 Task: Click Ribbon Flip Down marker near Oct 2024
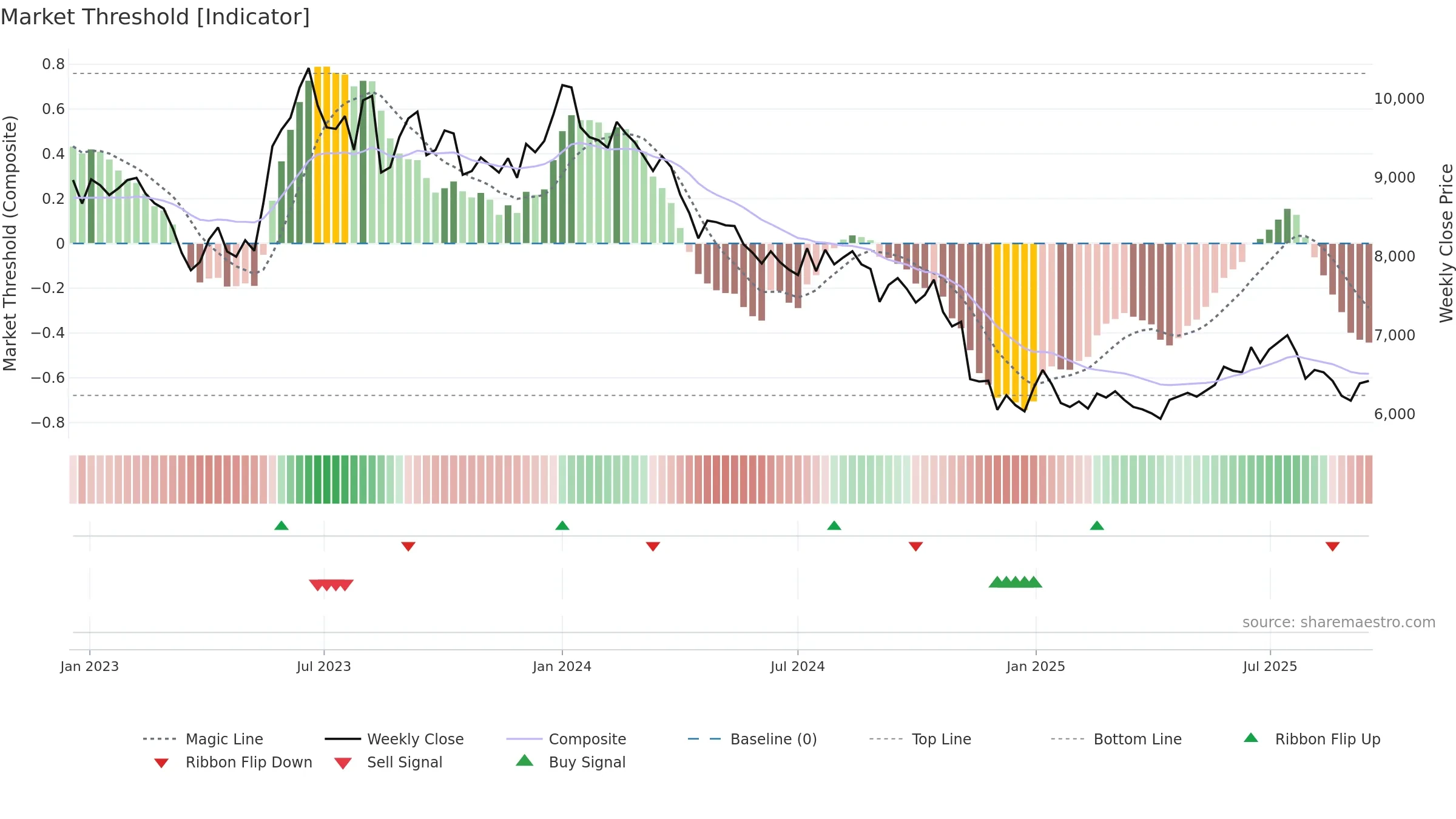916,547
